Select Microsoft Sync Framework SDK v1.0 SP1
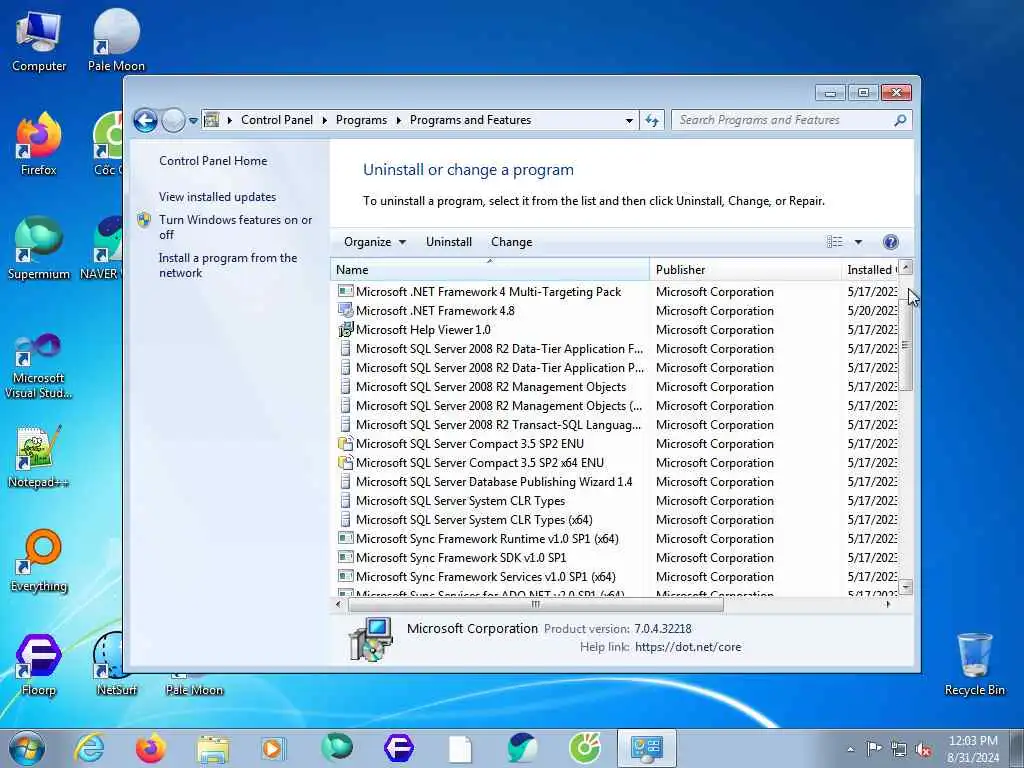 616,557
